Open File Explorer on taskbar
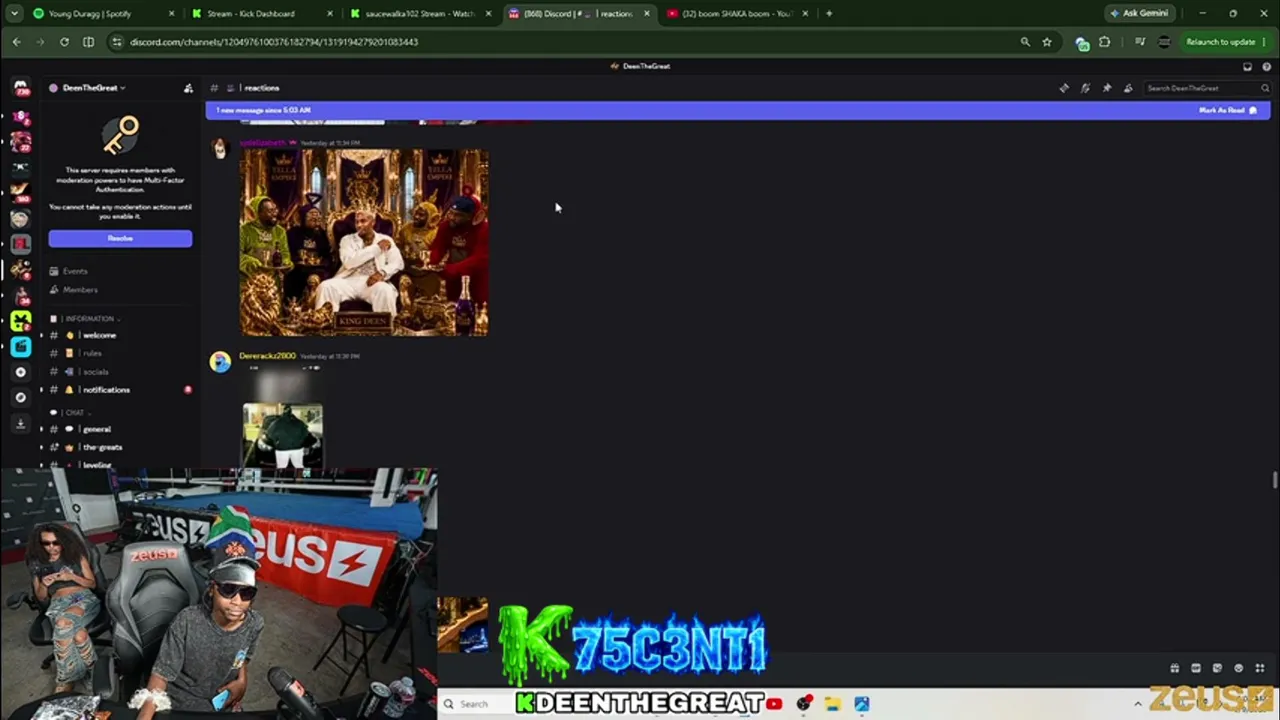Screen dimensions: 1280x720 pos(832,704)
